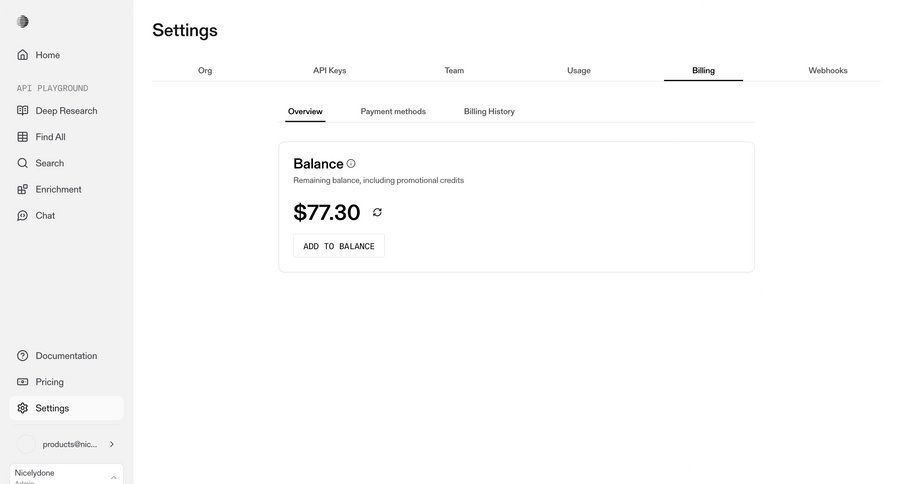Refresh the balance amount

(x=377, y=212)
